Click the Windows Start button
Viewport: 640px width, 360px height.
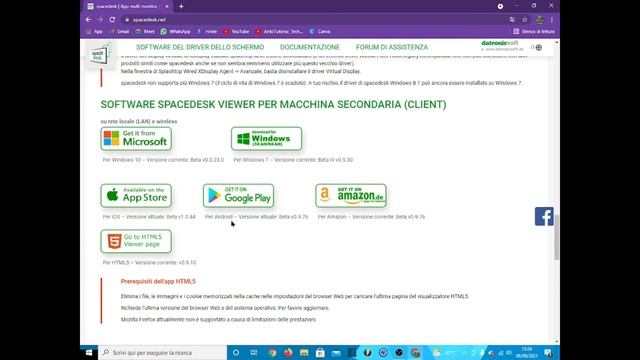pos(89,352)
